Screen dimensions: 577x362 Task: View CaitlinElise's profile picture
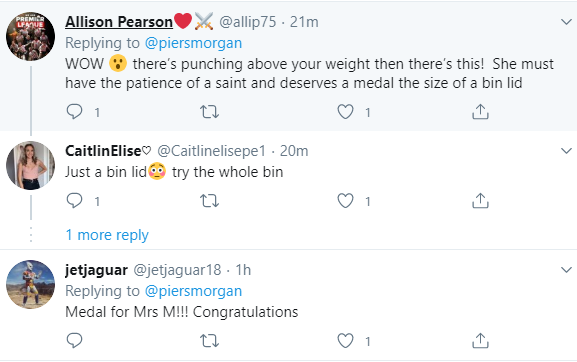[31, 165]
